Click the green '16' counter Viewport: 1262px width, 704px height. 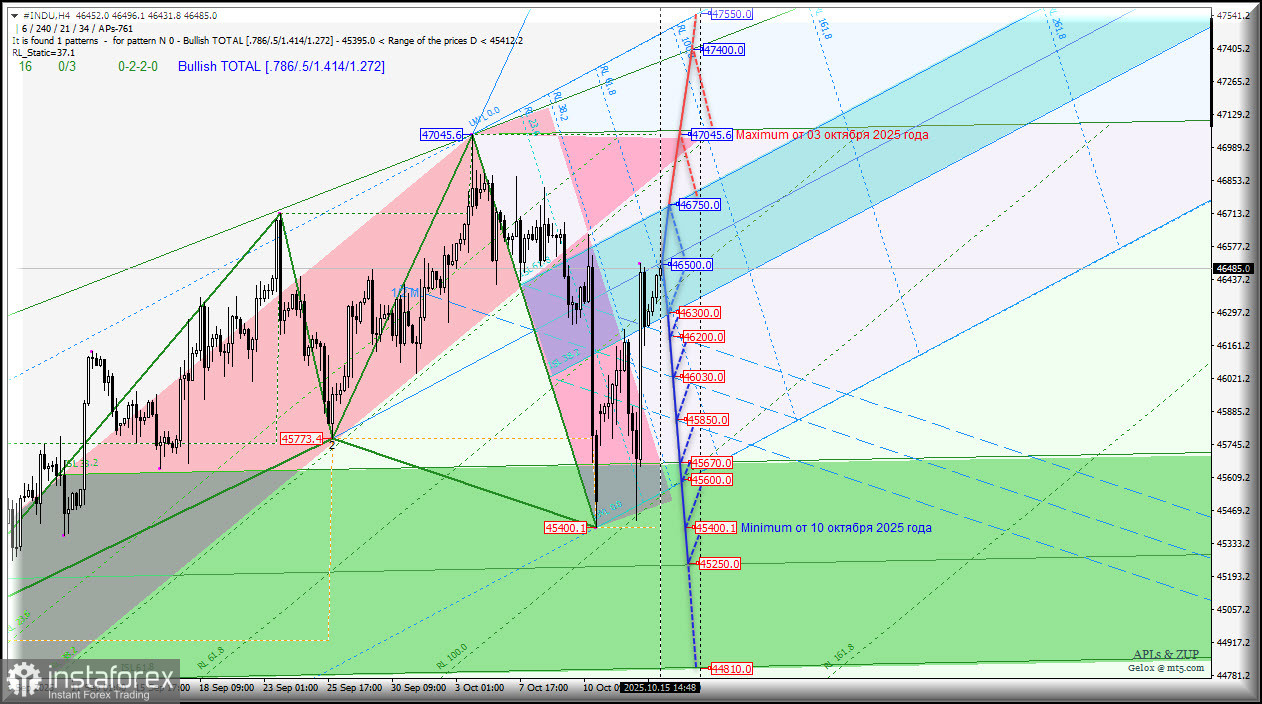tap(24, 66)
